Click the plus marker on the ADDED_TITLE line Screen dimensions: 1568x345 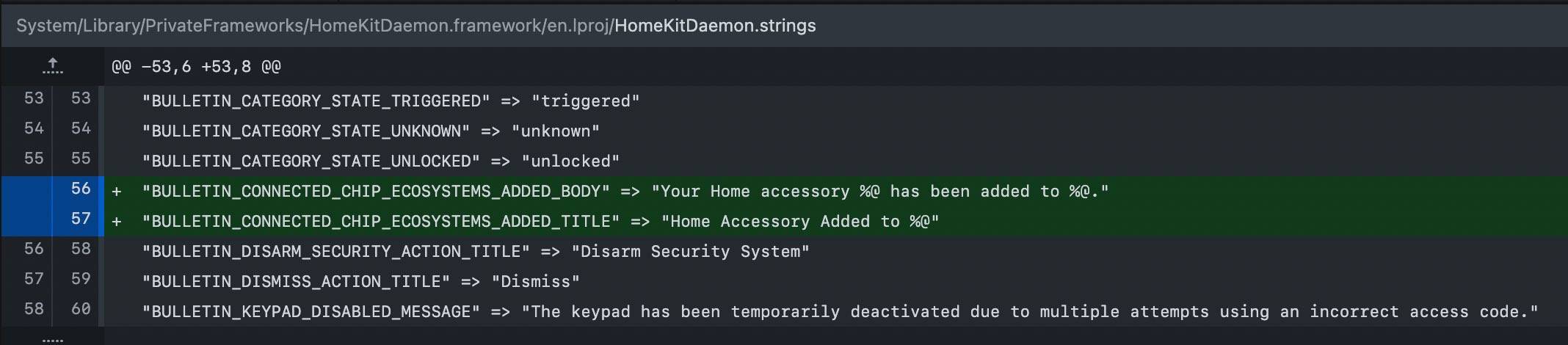pyautogui.click(x=117, y=222)
